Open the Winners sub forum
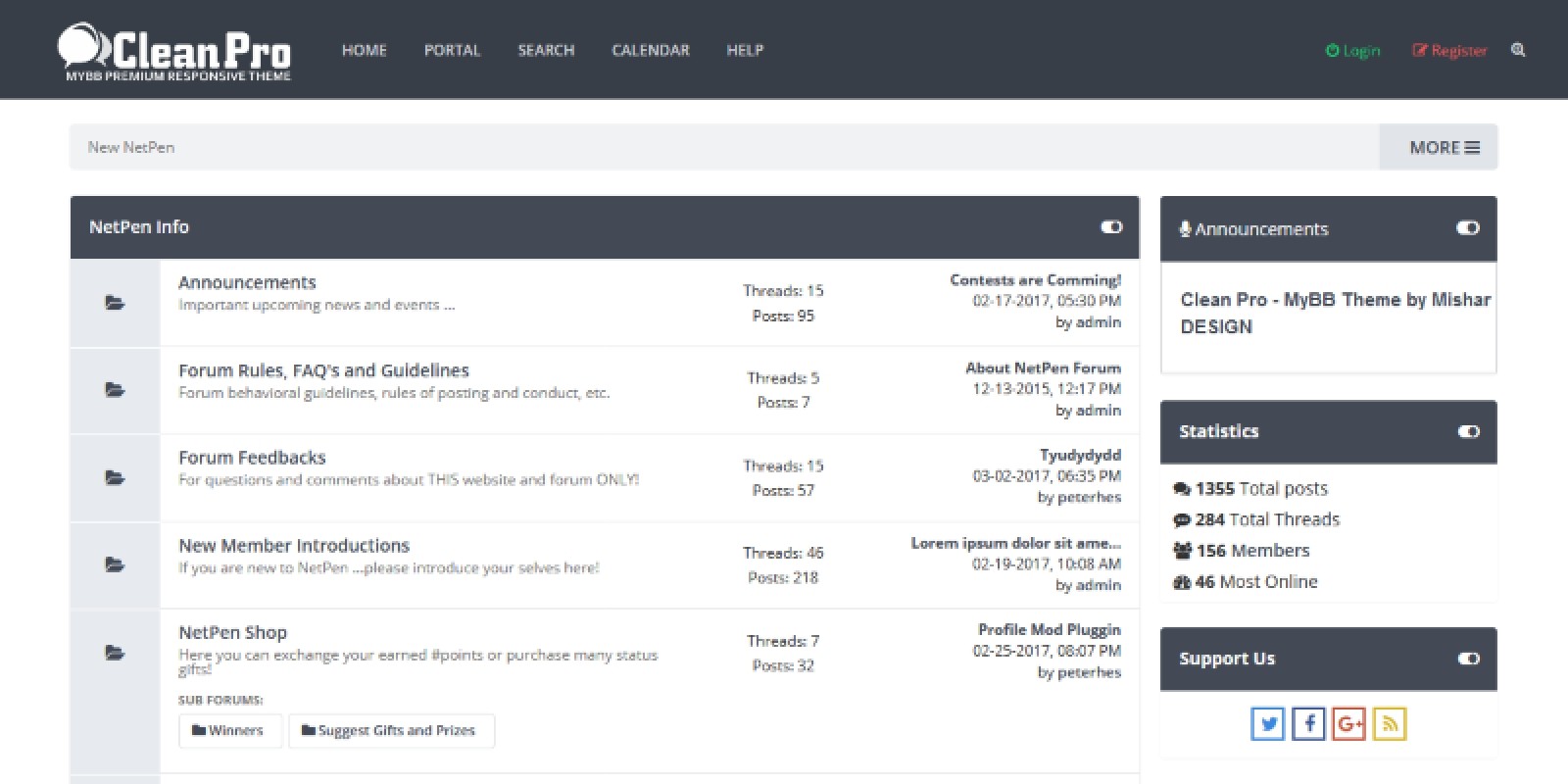This screenshot has width=1568, height=784. point(230,730)
